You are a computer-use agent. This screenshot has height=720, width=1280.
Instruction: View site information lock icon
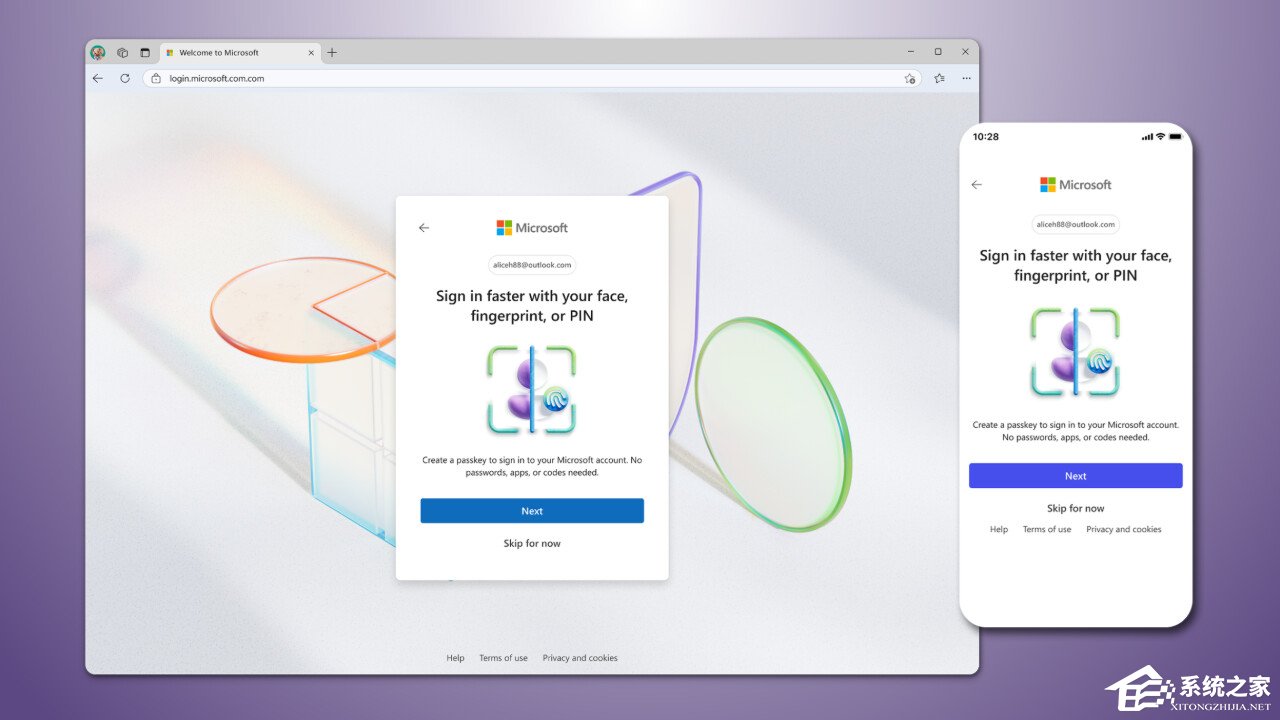pyautogui.click(x=156, y=78)
